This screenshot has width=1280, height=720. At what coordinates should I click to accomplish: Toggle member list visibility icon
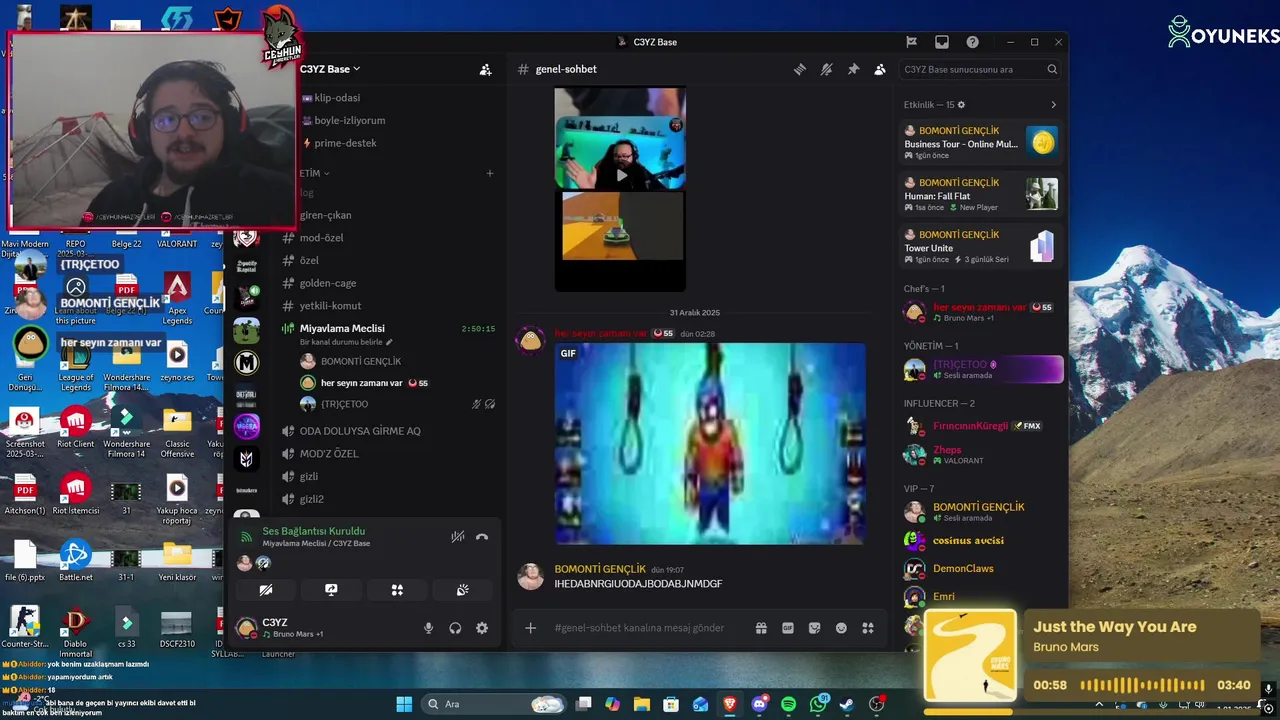[880, 69]
